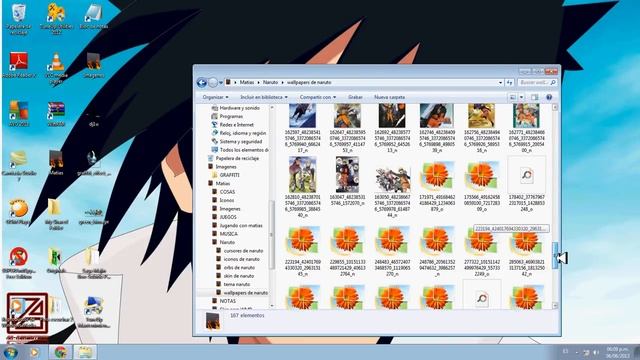Viewport: 640px width, 360px height.
Task: Click the Explorer search box
Action: point(538,82)
